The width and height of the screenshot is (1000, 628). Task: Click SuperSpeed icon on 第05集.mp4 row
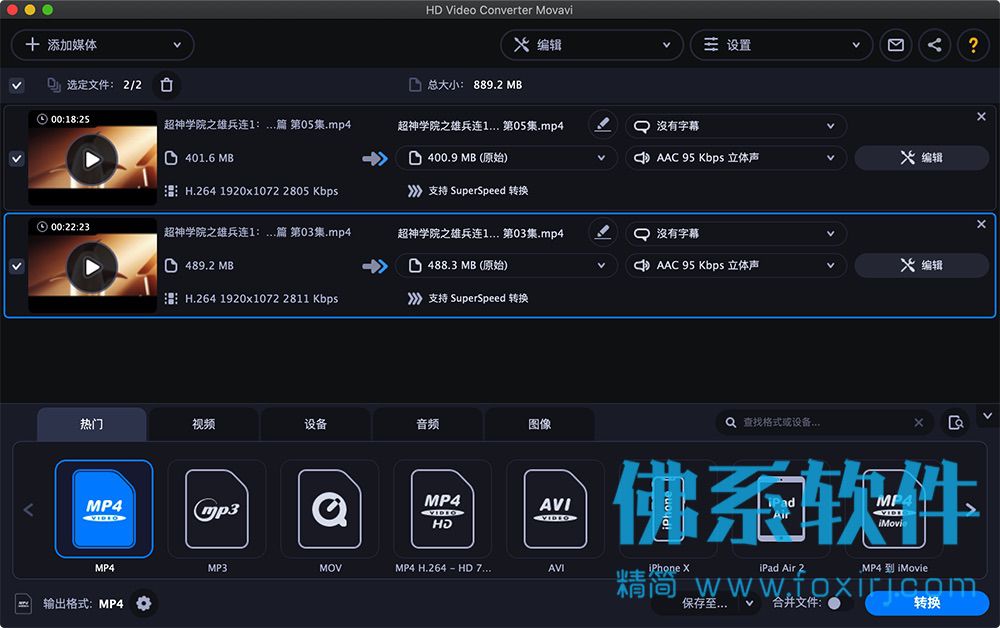point(415,191)
